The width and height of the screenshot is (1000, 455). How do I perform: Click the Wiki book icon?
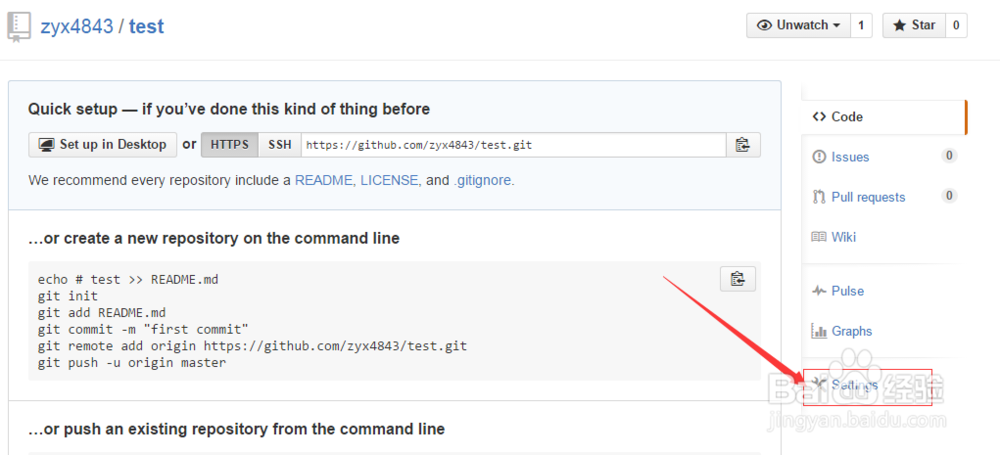click(820, 237)
